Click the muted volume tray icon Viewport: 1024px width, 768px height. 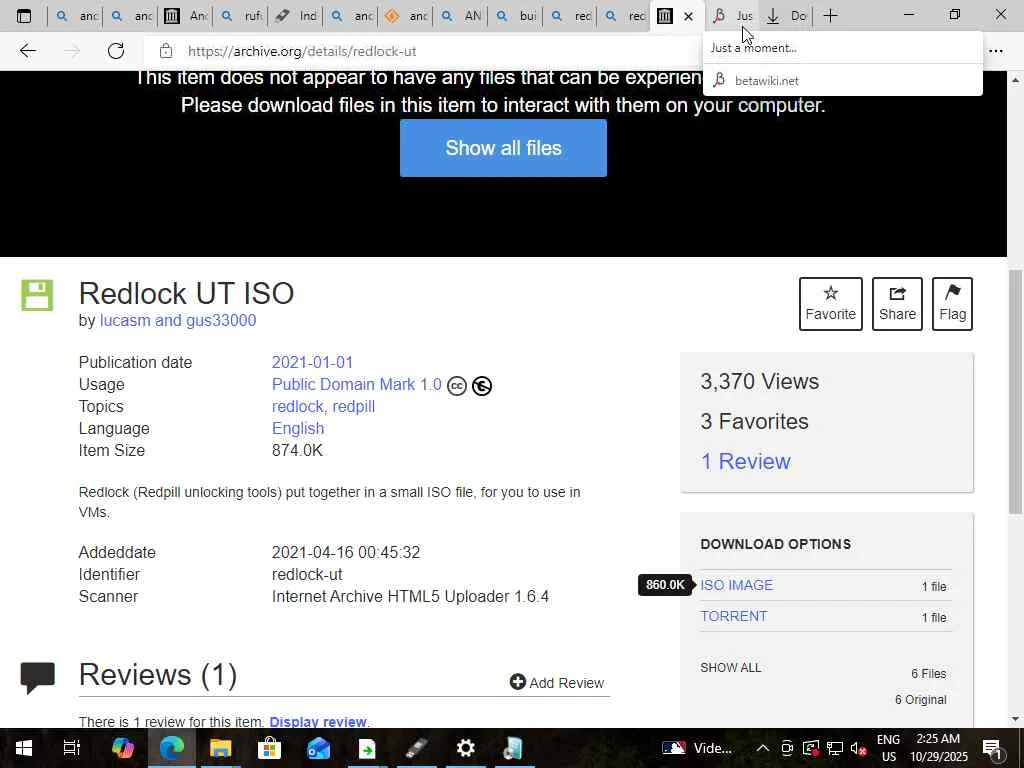point(859,748)
